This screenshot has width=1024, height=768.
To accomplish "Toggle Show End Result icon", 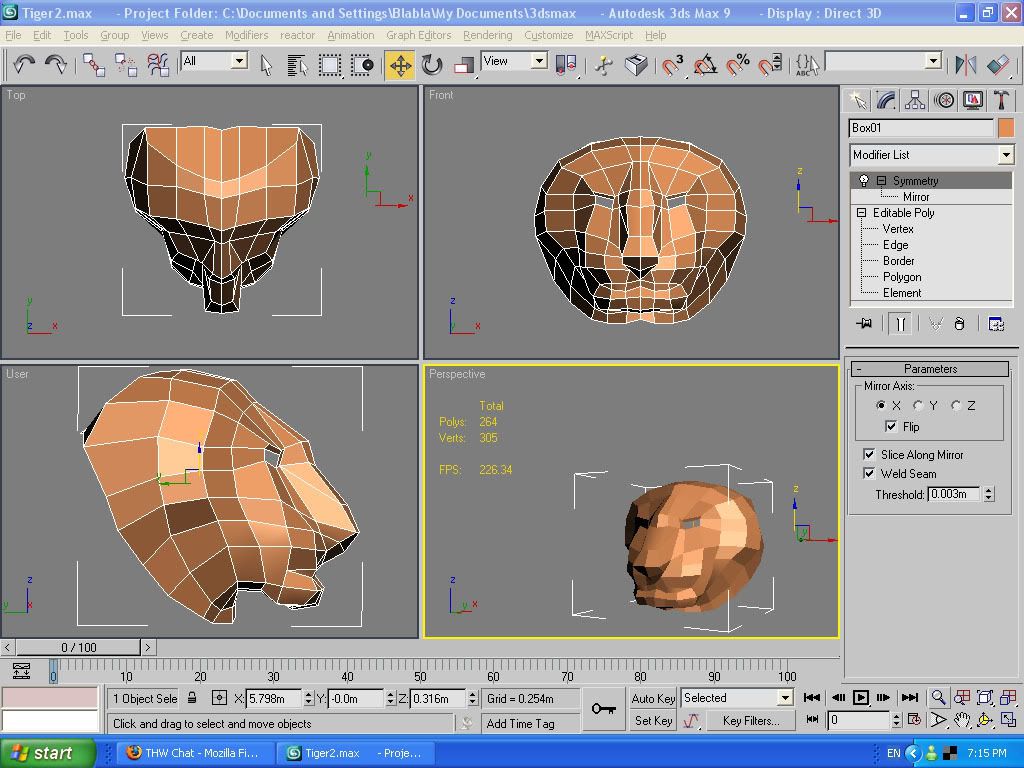I will 900,323.
